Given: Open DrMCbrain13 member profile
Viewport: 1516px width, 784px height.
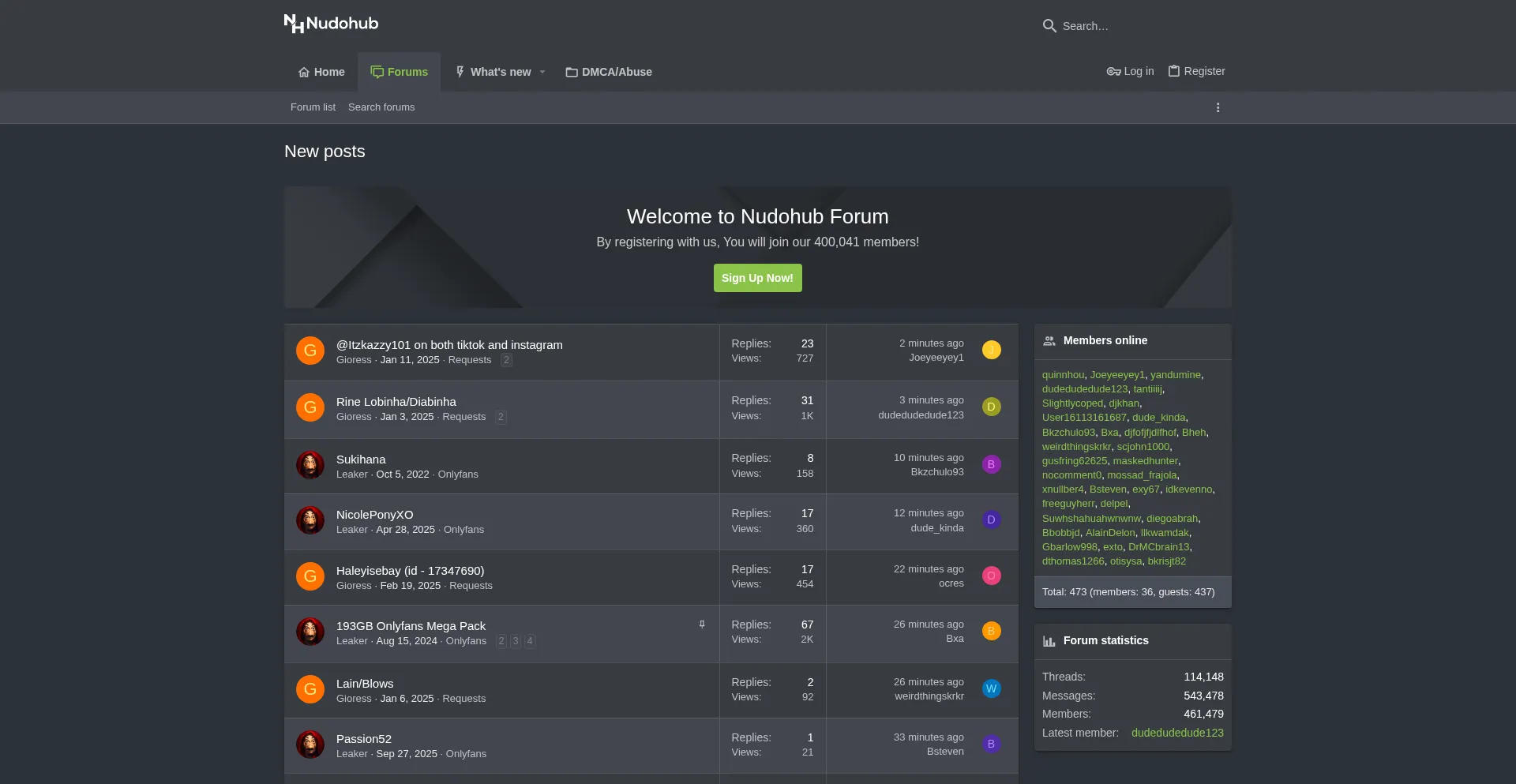Looking at the screenshot, I should [x=1158, y=547].
